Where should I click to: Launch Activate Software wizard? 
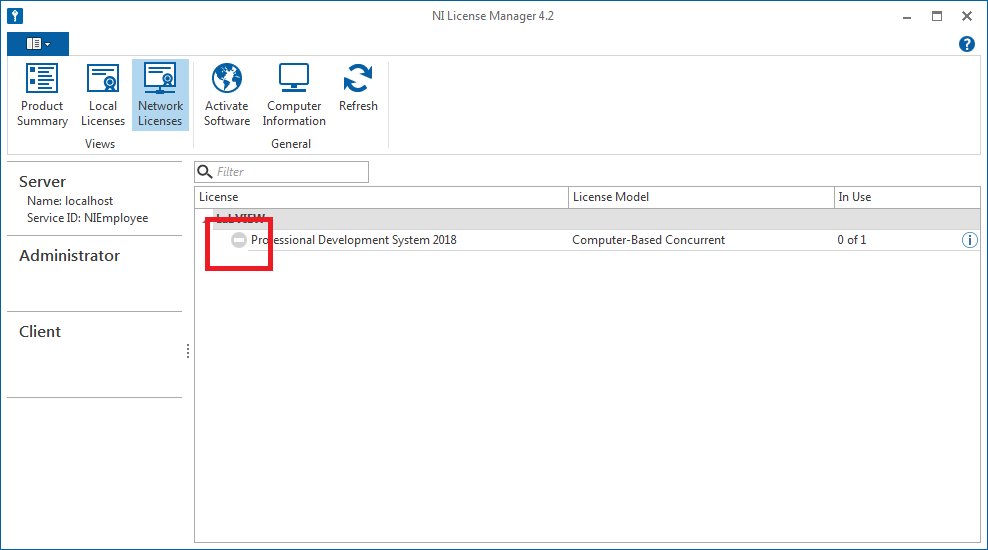click(x=227, y=95)
